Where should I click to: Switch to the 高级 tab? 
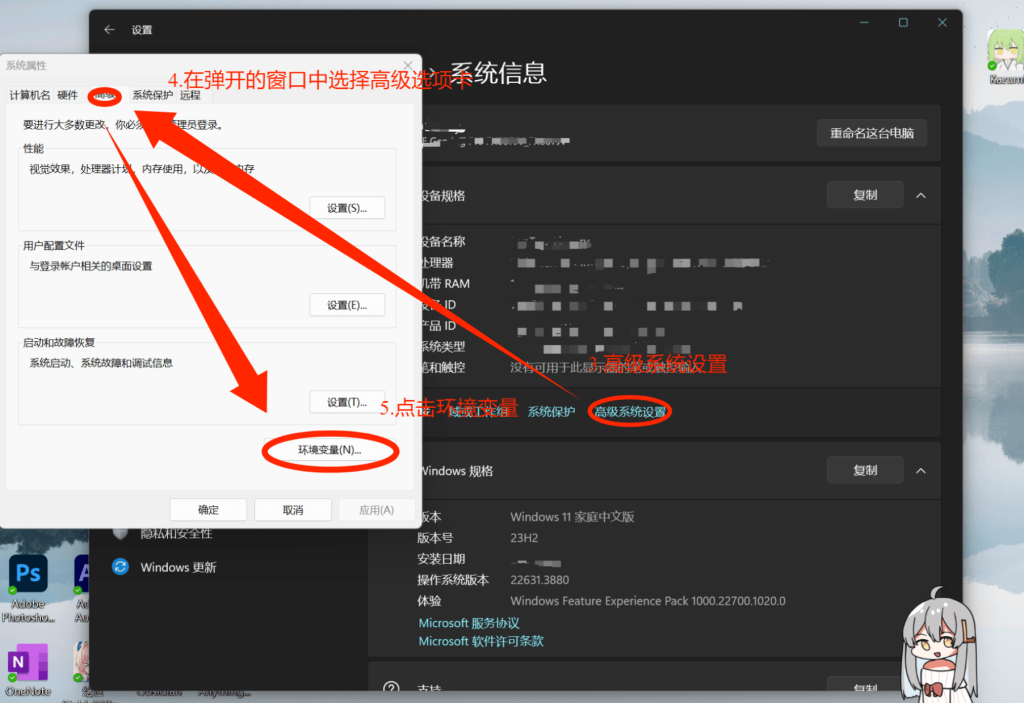[104, 96]
